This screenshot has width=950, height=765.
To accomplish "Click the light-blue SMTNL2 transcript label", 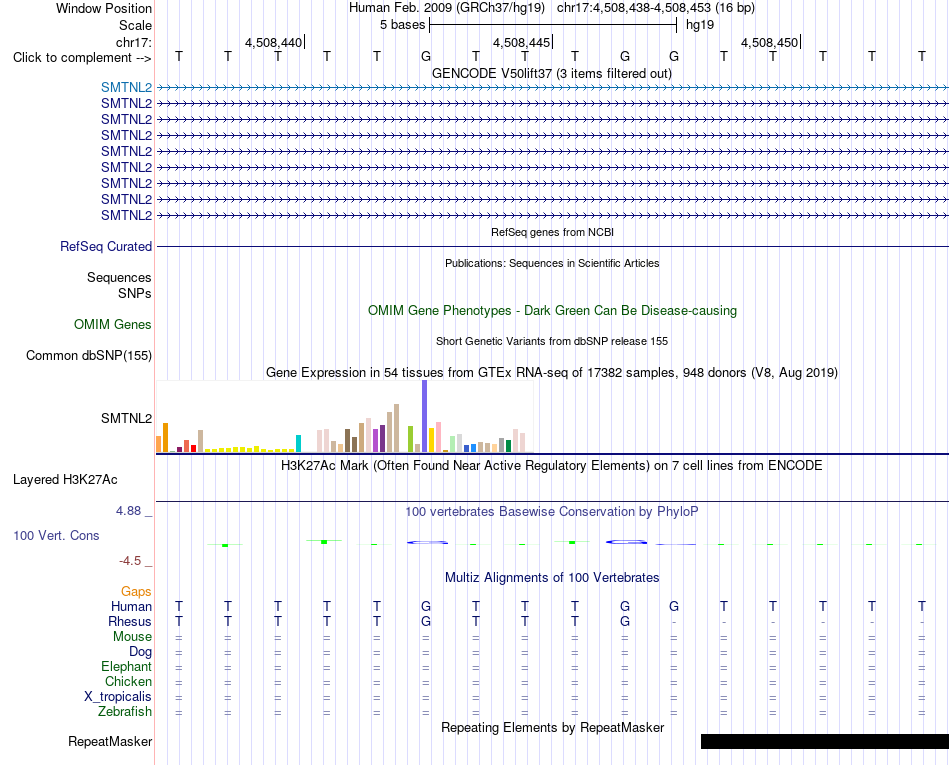I will coord(127,87).
